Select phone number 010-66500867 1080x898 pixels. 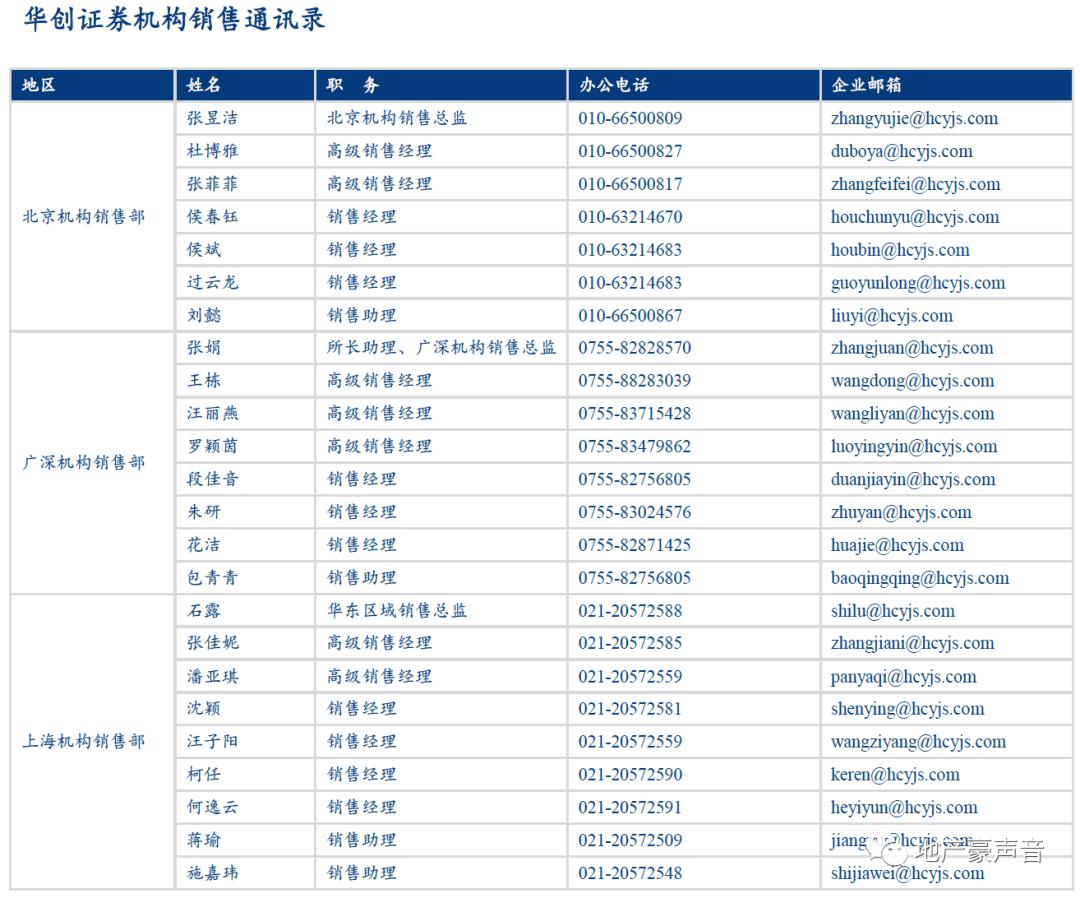pyautogui.click(x=630, y=316)
